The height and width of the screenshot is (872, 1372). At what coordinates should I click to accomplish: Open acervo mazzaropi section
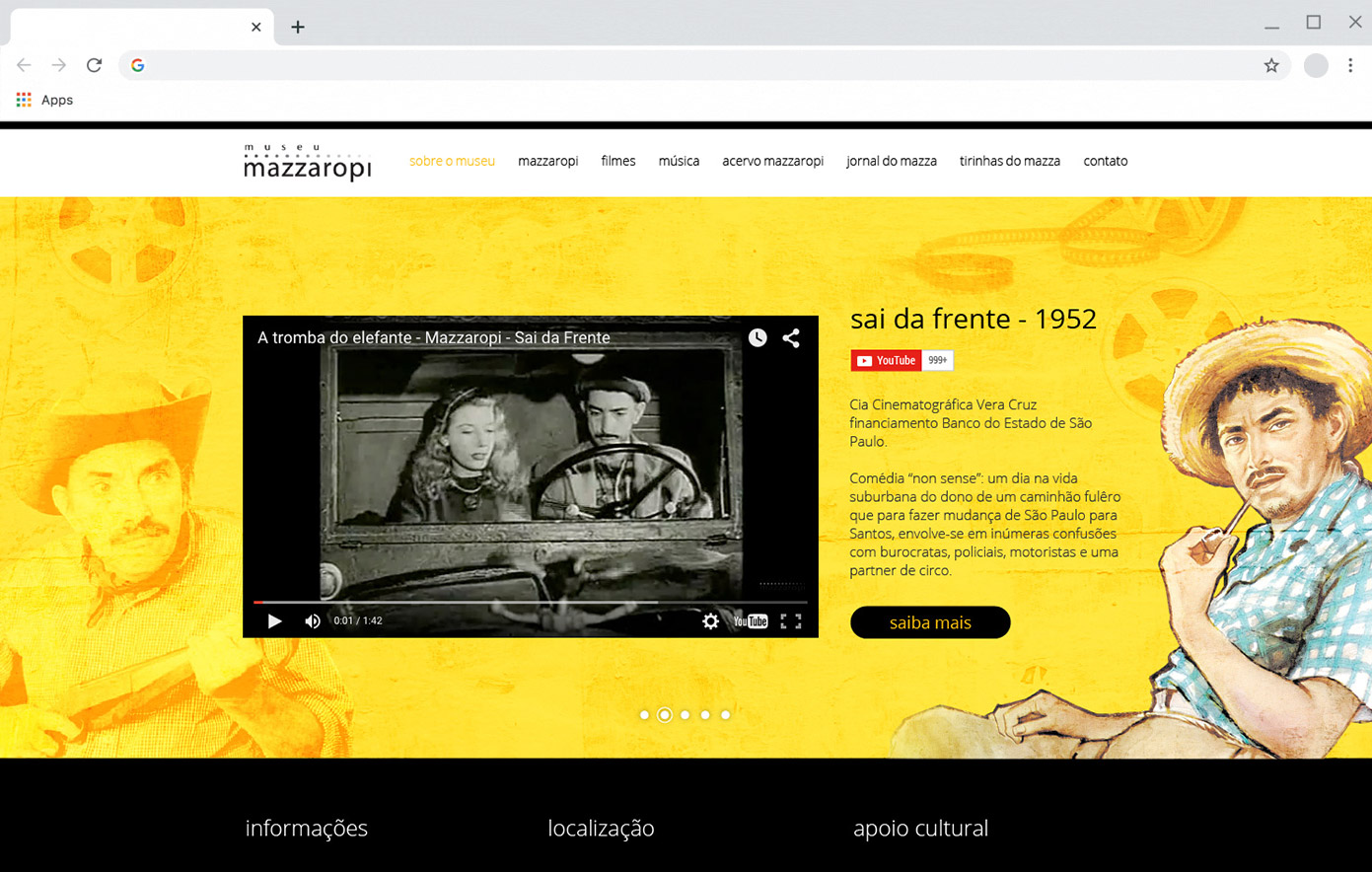[772, 161]
